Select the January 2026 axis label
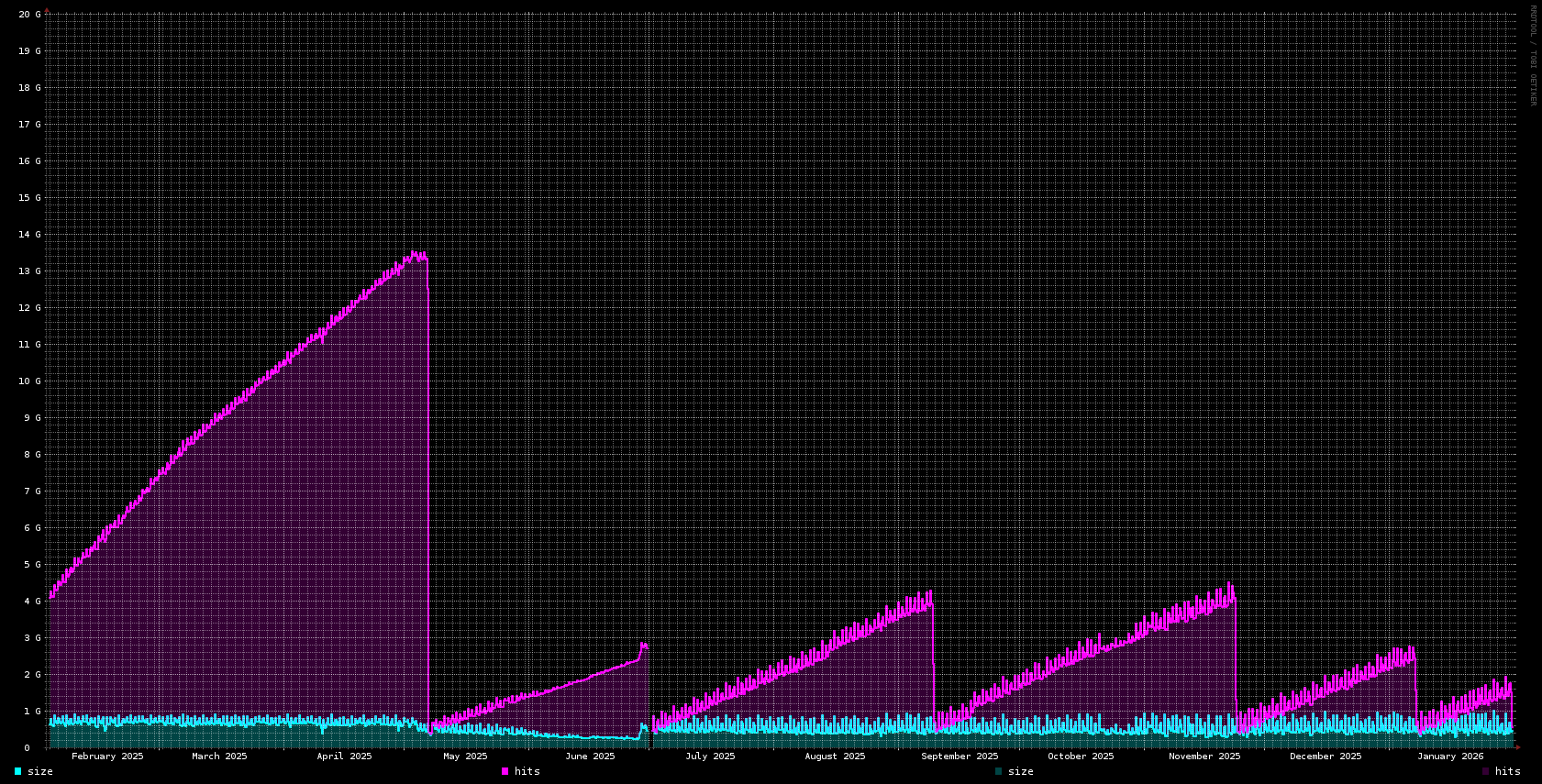The image size is (1542, 784). 1449,756
